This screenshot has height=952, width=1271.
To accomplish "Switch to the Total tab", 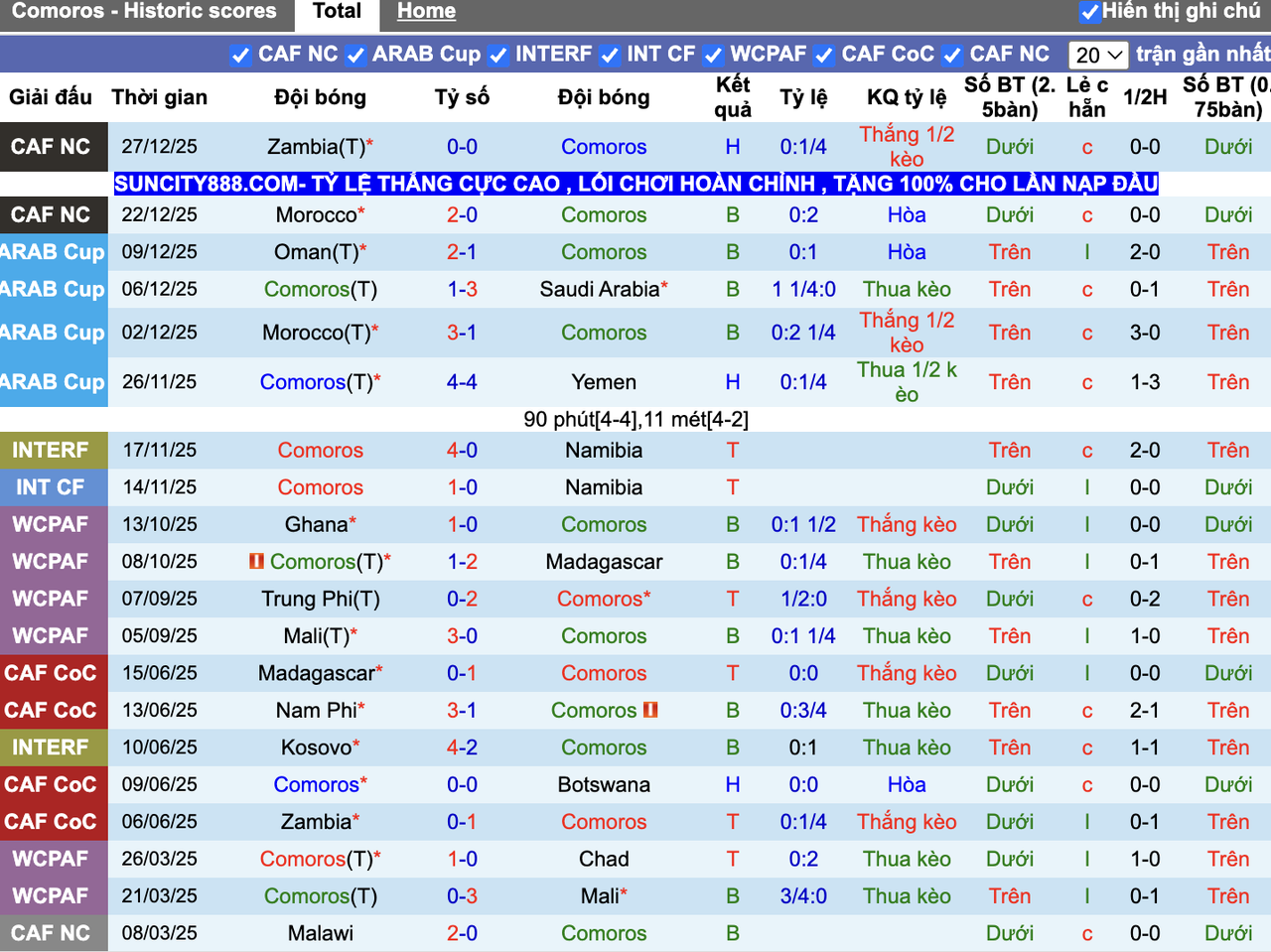I will point(337,12).
